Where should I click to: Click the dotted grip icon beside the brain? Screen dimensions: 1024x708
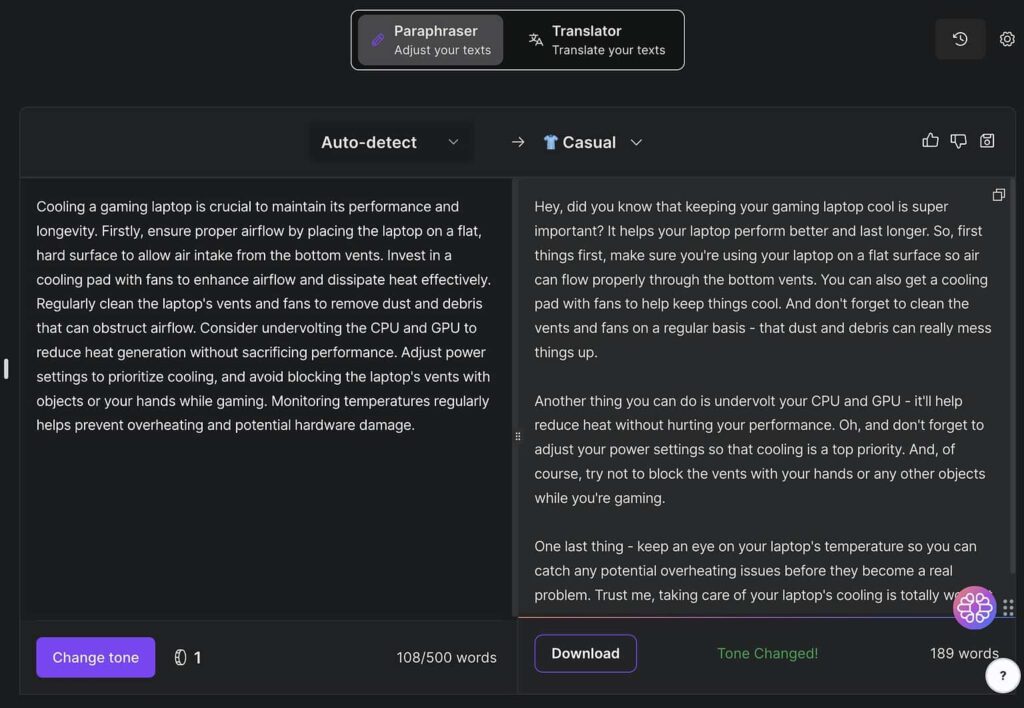tap(1008, 608)
